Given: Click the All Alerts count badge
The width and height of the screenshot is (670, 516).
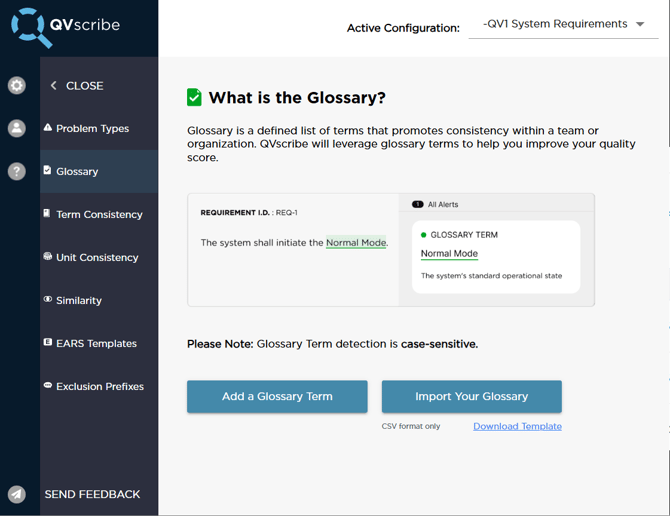Looking at the screenshot, I should pyautogui.click(x=417, y=204).
